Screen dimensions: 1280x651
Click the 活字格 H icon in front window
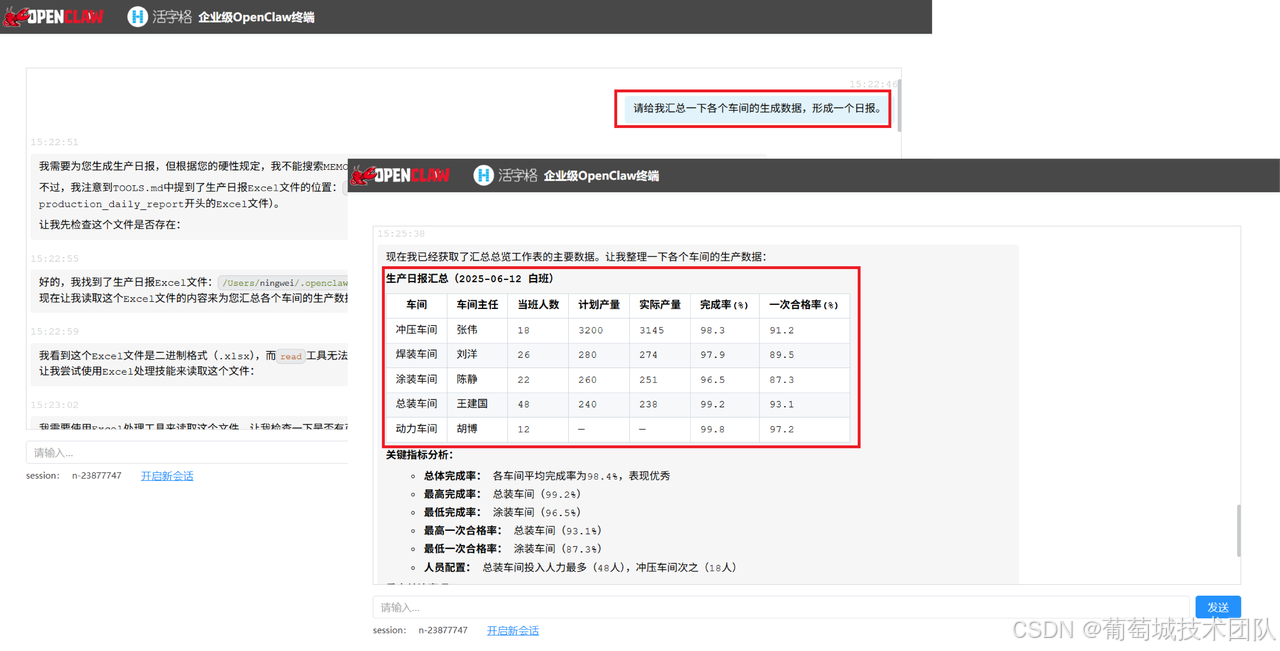pos(484,175)
